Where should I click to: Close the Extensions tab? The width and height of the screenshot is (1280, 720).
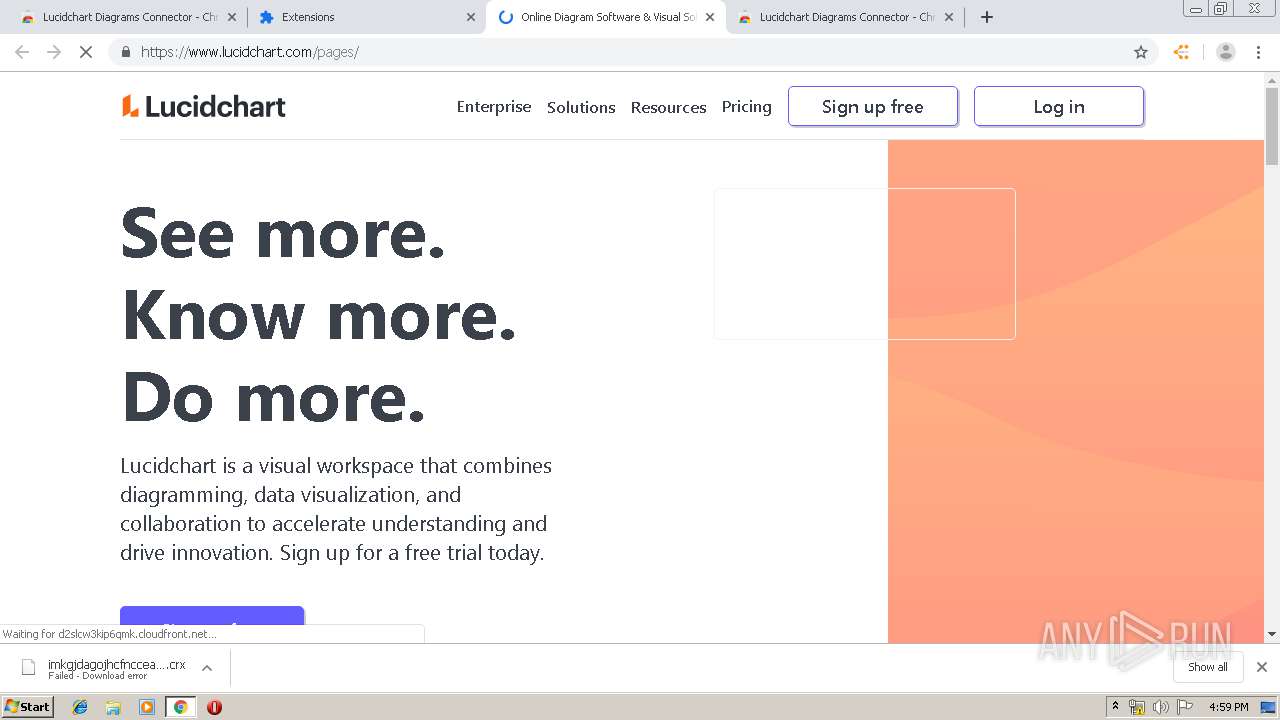click(x=471, y=17)
